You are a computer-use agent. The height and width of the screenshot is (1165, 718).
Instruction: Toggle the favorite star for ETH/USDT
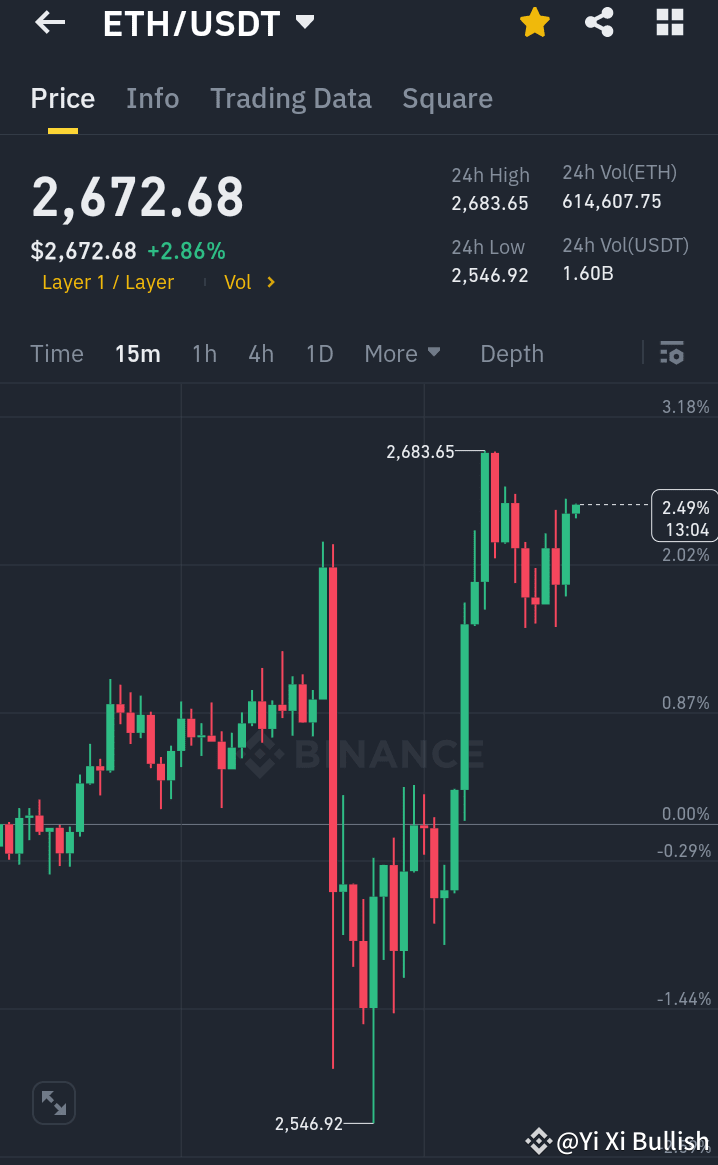(534, 22)
